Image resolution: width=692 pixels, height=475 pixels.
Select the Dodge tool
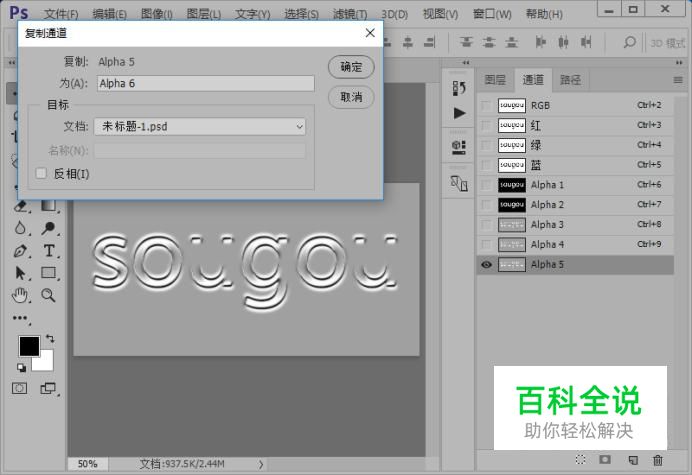[49, 228]
